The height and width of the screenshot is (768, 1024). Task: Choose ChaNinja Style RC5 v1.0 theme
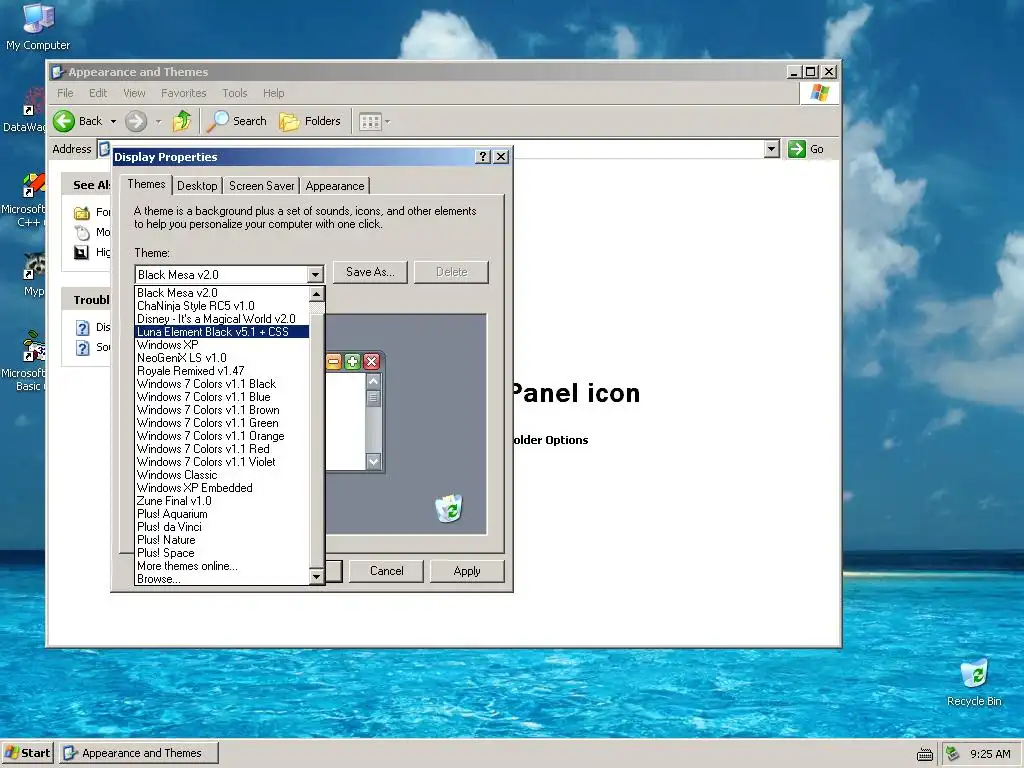coord(221,306)
